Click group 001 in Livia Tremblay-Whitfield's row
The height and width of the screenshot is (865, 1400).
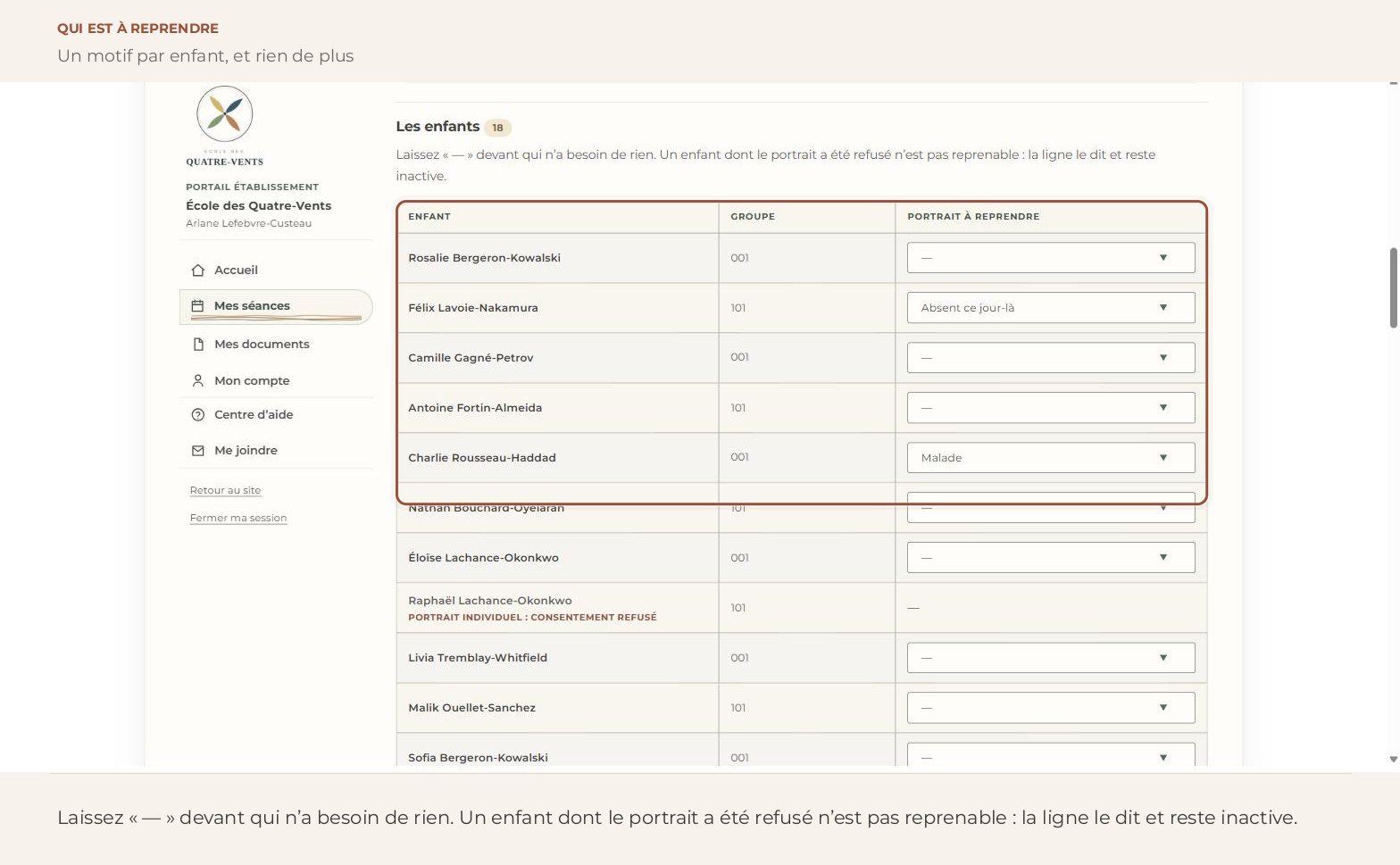[739, 658]
